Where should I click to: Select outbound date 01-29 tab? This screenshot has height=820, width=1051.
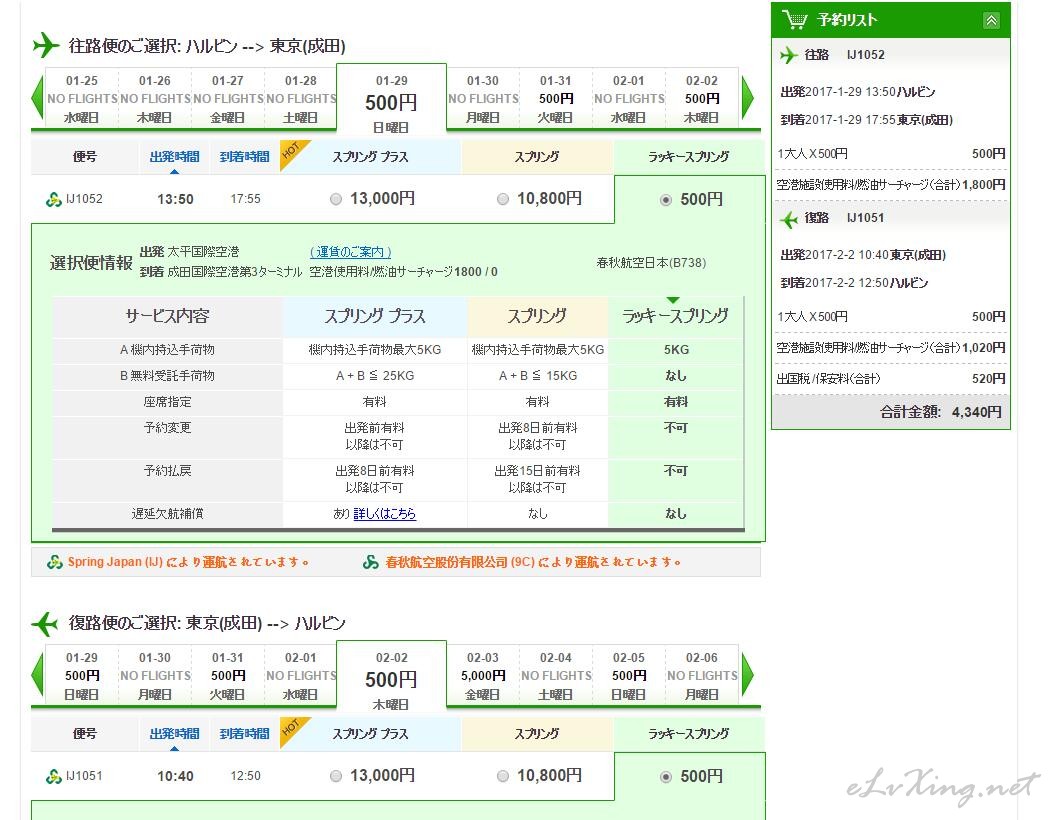coord(391,101)
